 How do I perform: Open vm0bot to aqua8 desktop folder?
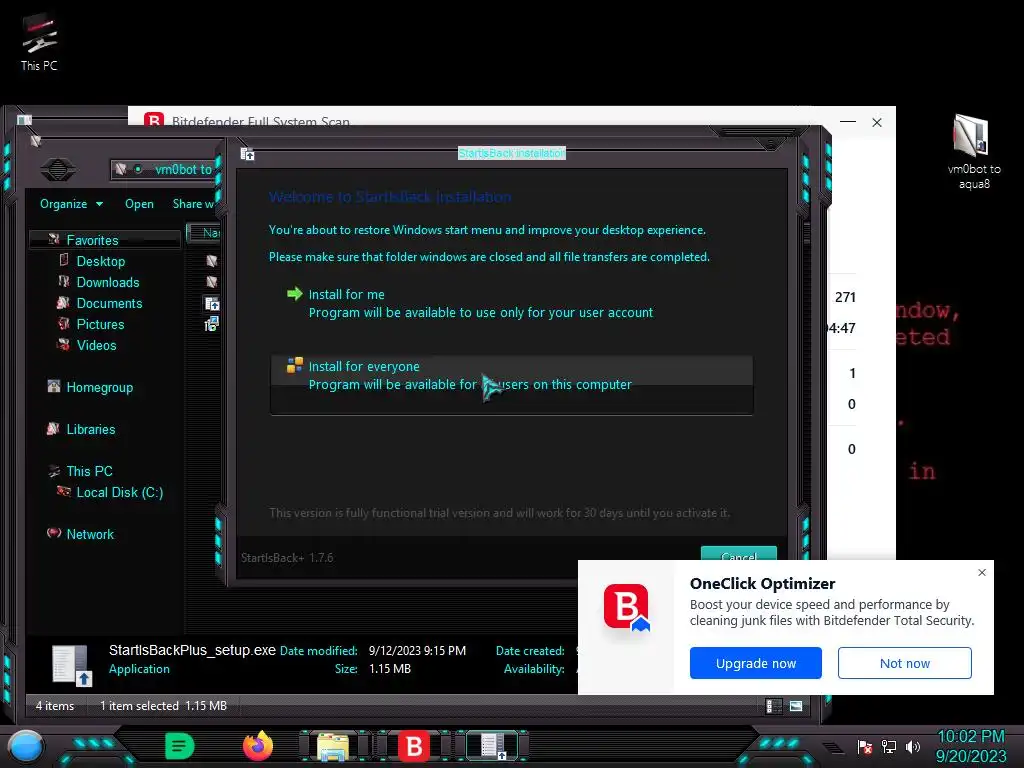tap(973, 152)
